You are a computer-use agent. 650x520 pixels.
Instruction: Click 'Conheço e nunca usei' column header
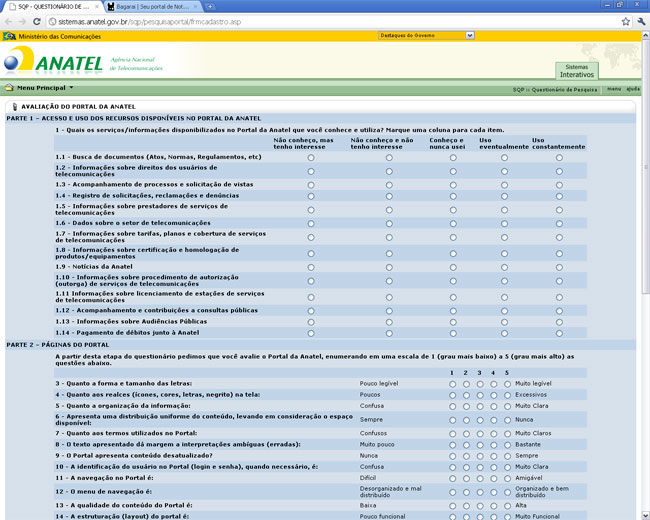tap(447, 143)
